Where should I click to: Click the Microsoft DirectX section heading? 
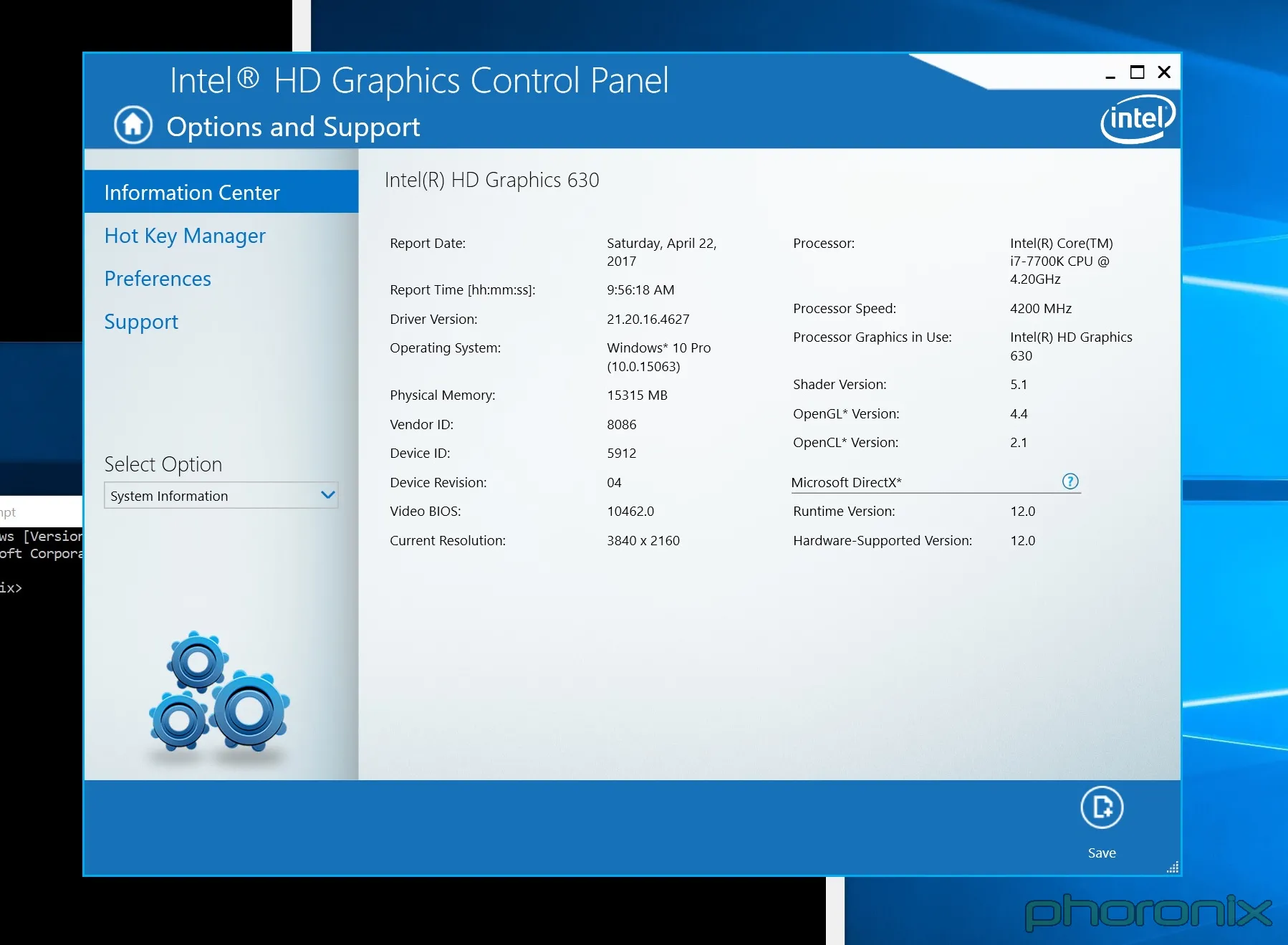tap(846, 482)
